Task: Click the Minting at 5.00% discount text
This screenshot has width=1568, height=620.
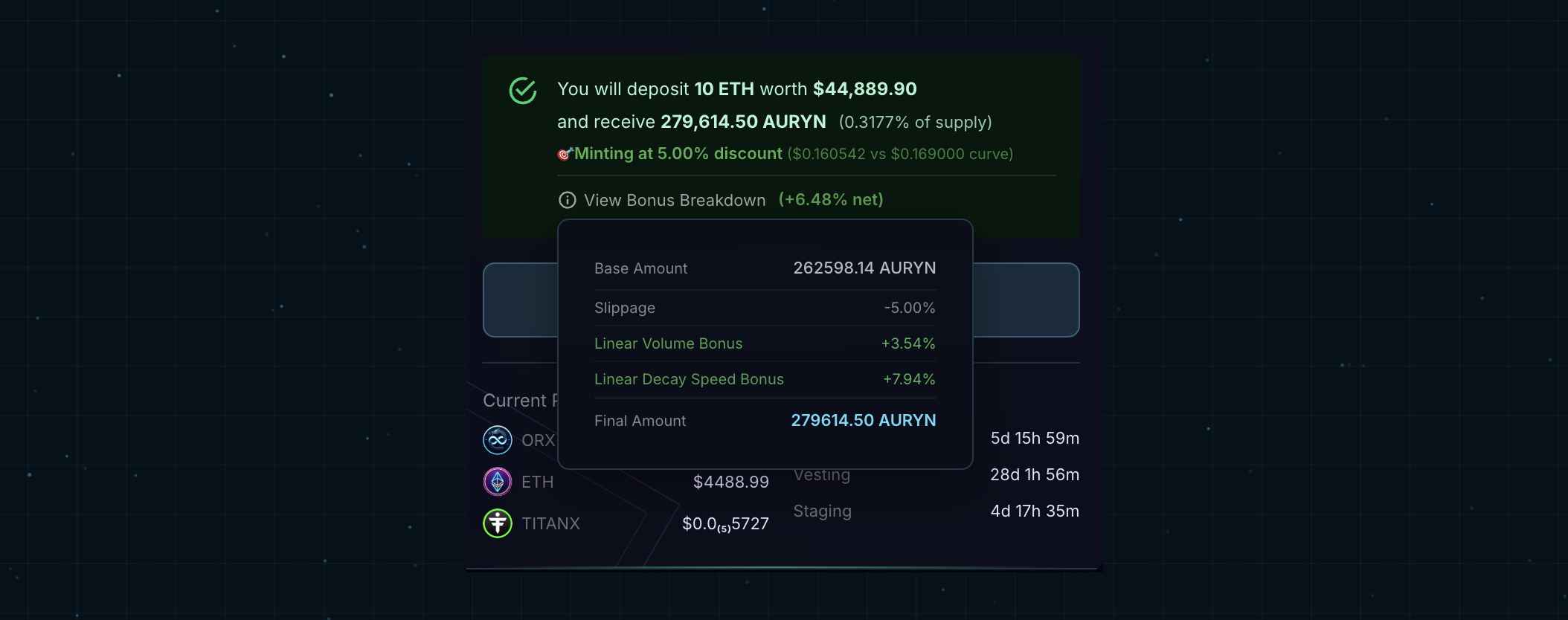Action: [x=678, y=154]
